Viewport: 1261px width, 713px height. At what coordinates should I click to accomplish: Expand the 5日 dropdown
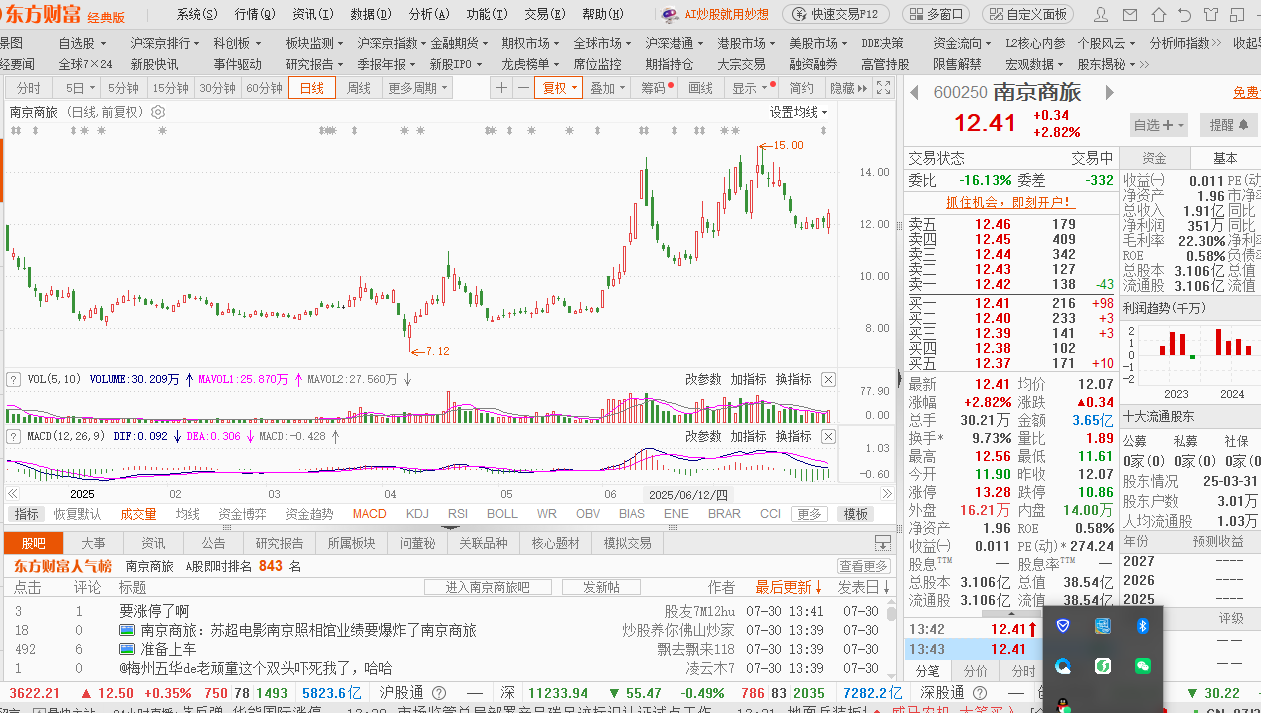pyautogui.click(x=80, y=87)
